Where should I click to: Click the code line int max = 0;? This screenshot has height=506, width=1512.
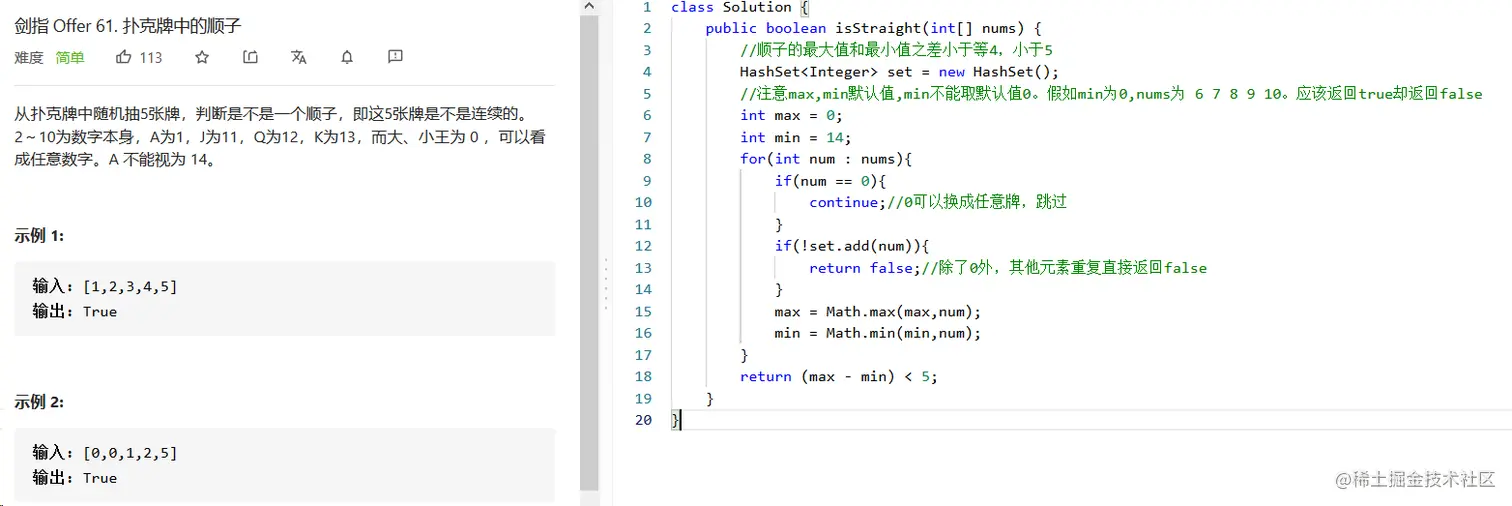(x=792, y=116)
